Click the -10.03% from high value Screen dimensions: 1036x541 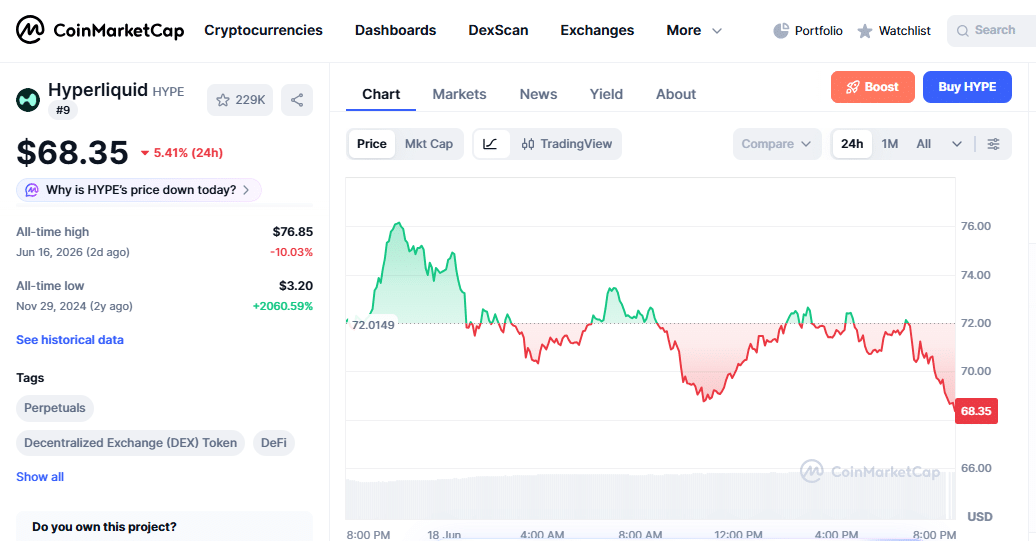[291, 252]
